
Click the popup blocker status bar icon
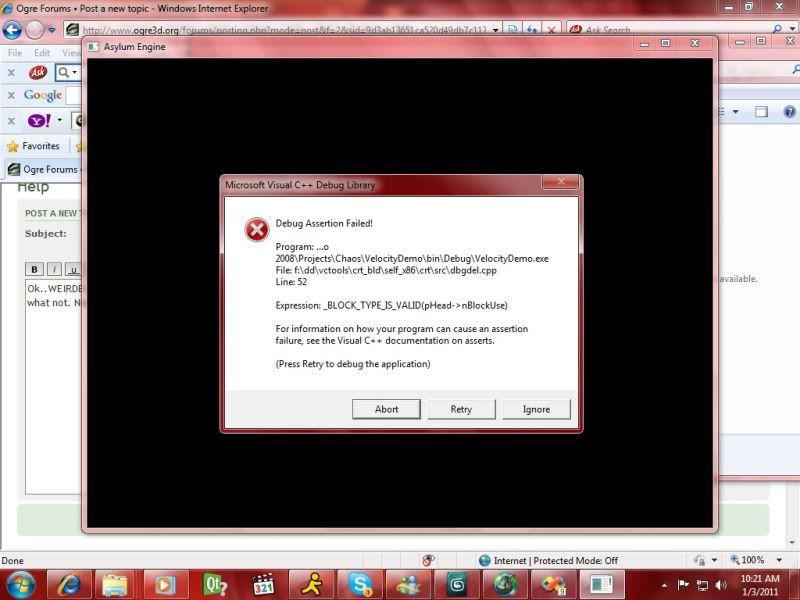tap(428, 560)
